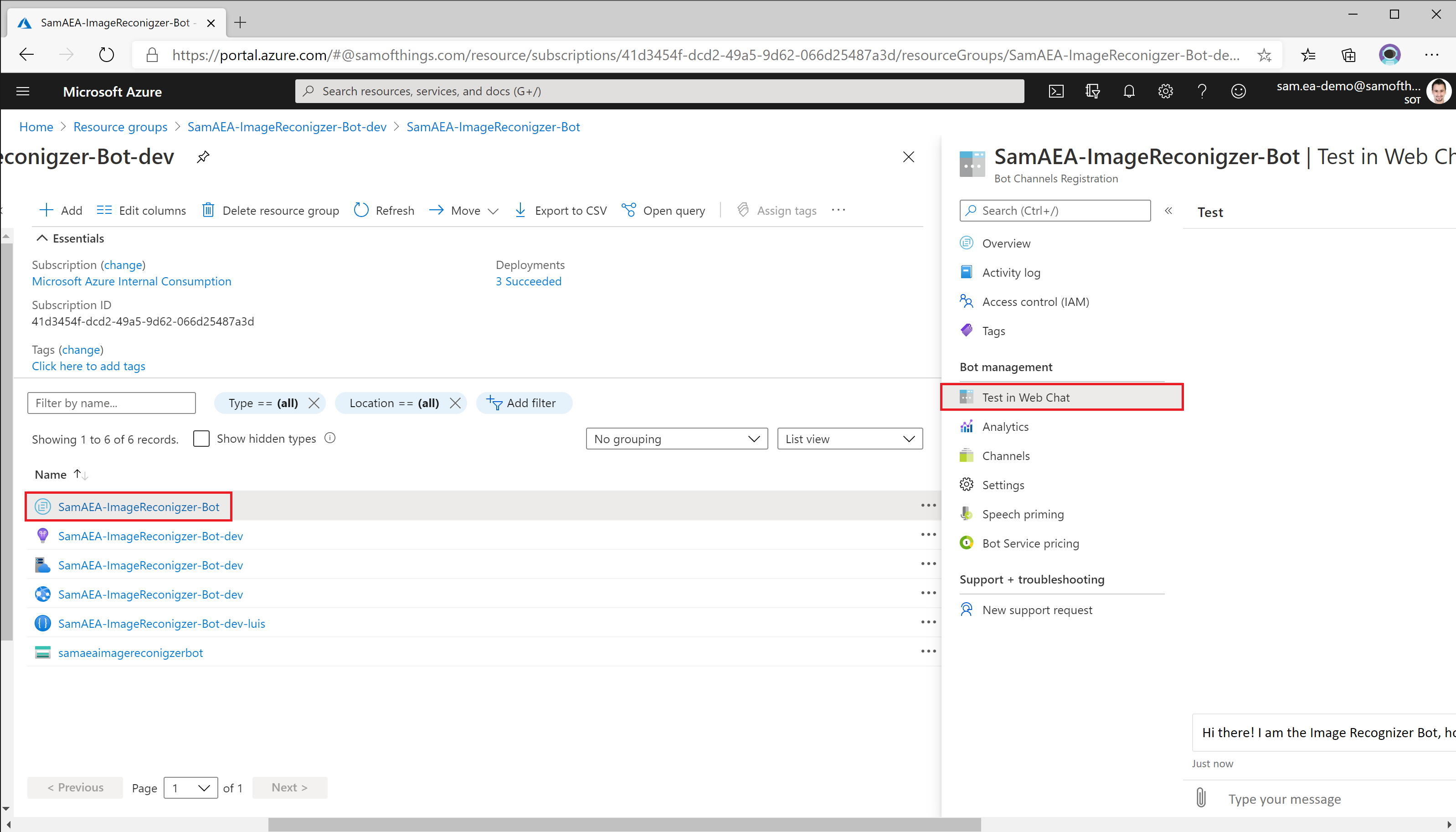Pin the resource group blade
Screen dimensions: 1456x832
point(203,157)
